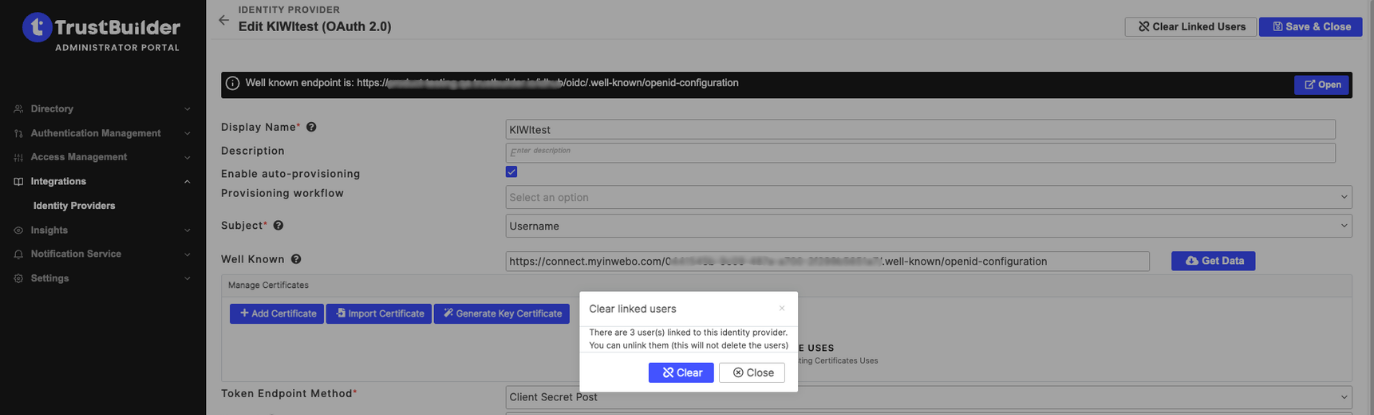This screenshot has height=415, width=1374.
Task: Expand the Authentication Management chevron
Action: 187,133
